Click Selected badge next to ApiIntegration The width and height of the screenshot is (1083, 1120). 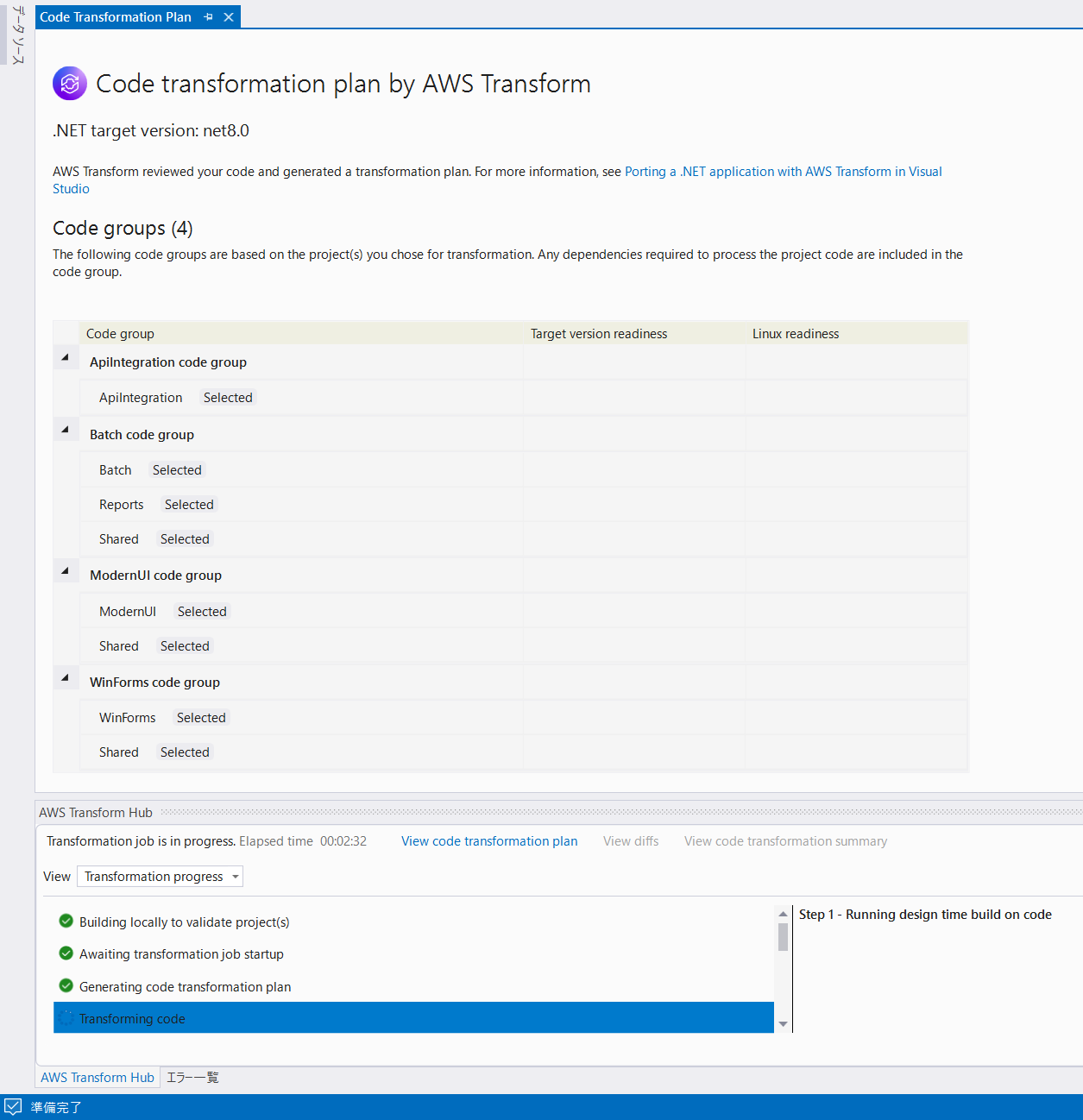[228, 398]
